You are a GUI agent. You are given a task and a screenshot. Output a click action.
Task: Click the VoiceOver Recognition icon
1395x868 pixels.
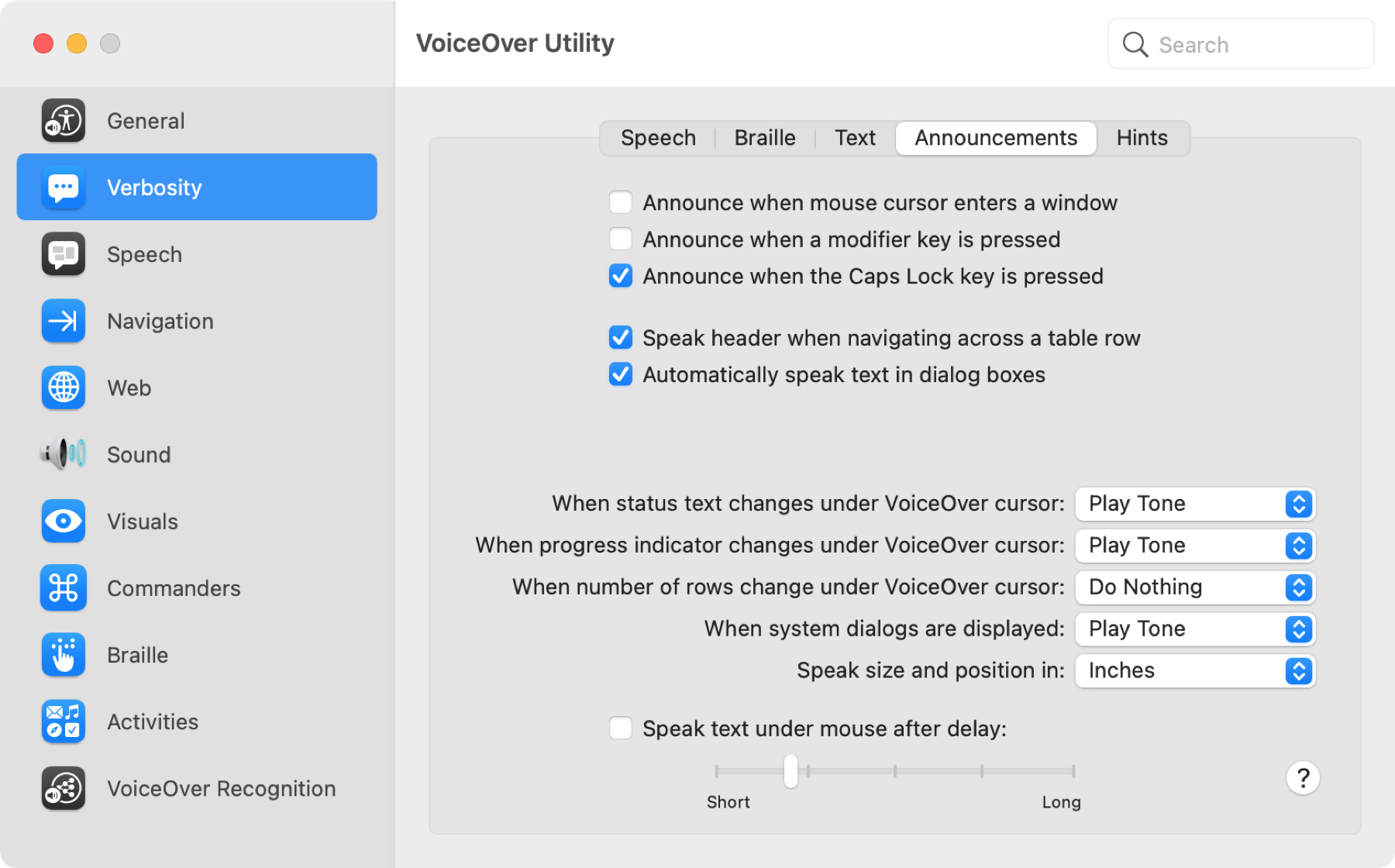tap(64, 788)
